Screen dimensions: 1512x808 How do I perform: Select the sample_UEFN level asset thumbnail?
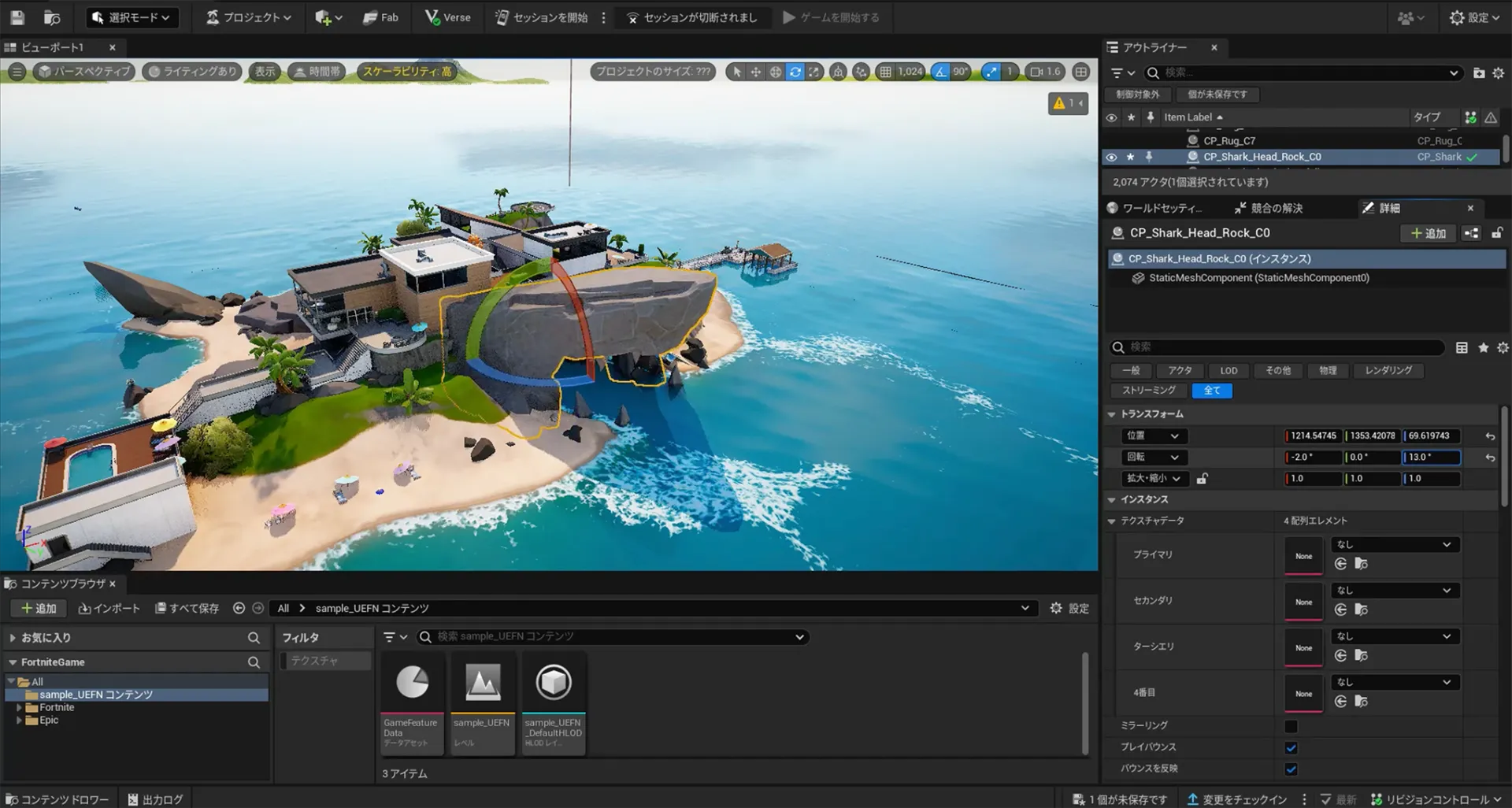pos(482,683)
